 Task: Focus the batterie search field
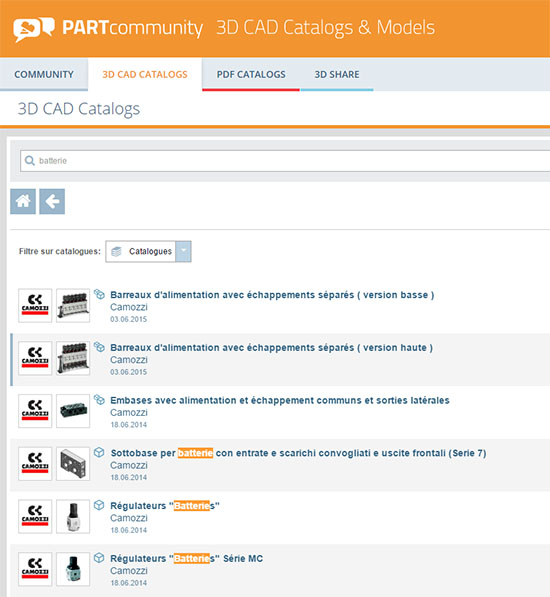pyautogui.click(x=285, y=161)
